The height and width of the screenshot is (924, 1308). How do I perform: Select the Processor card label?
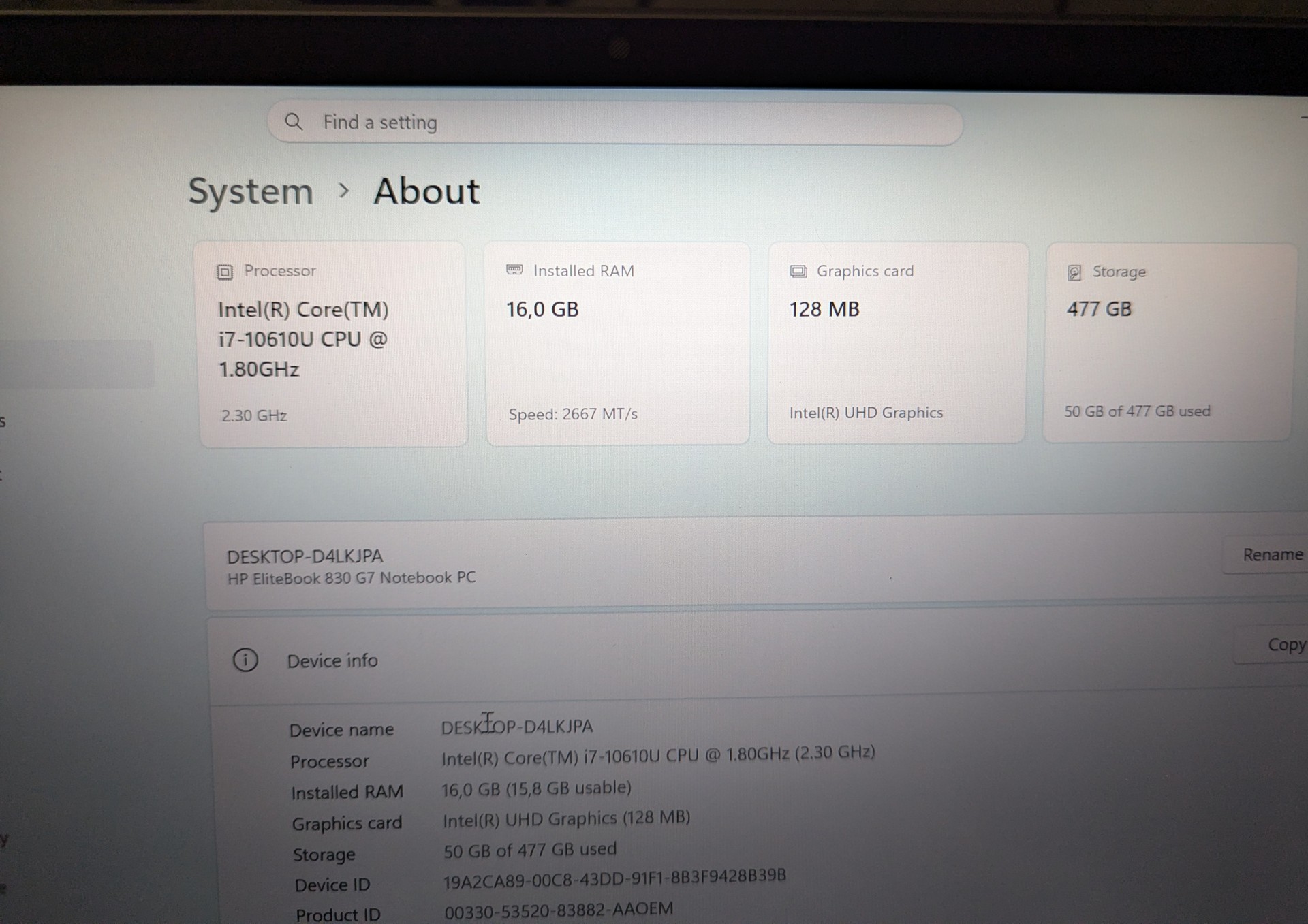pyautogui.click(x=280, y=271)
